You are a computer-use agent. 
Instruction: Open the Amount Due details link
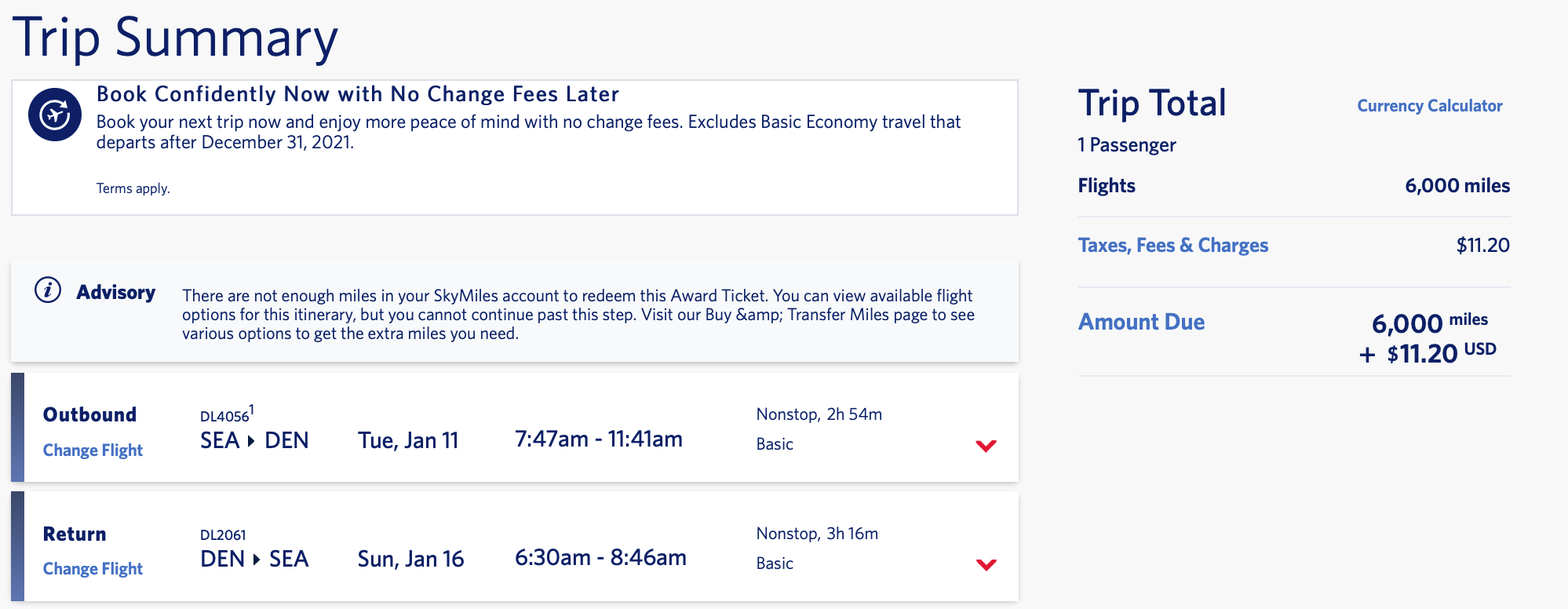click(1141, 322)
